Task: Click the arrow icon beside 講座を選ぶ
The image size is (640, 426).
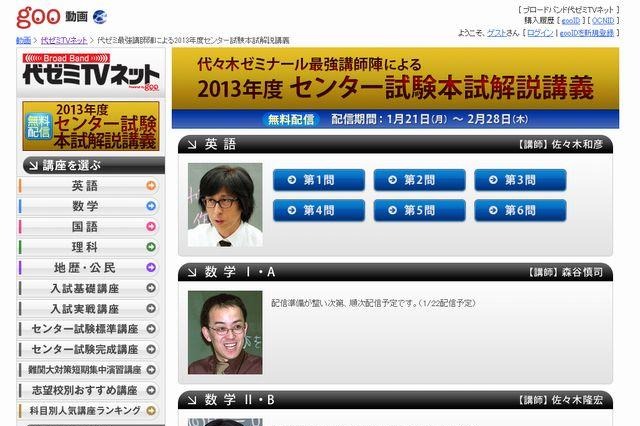Action: pos(34,166)
